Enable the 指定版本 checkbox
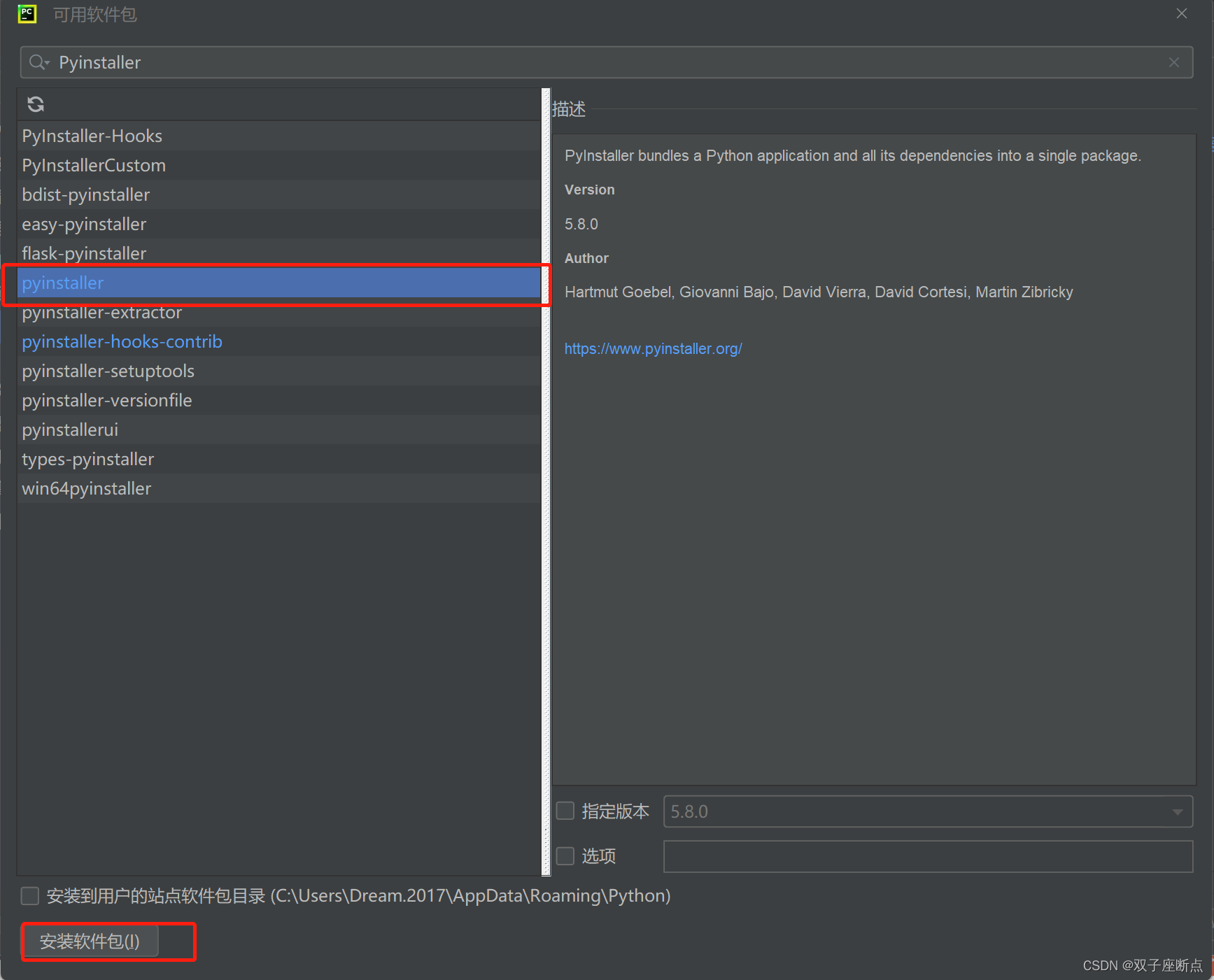 (x=565, y=811)
